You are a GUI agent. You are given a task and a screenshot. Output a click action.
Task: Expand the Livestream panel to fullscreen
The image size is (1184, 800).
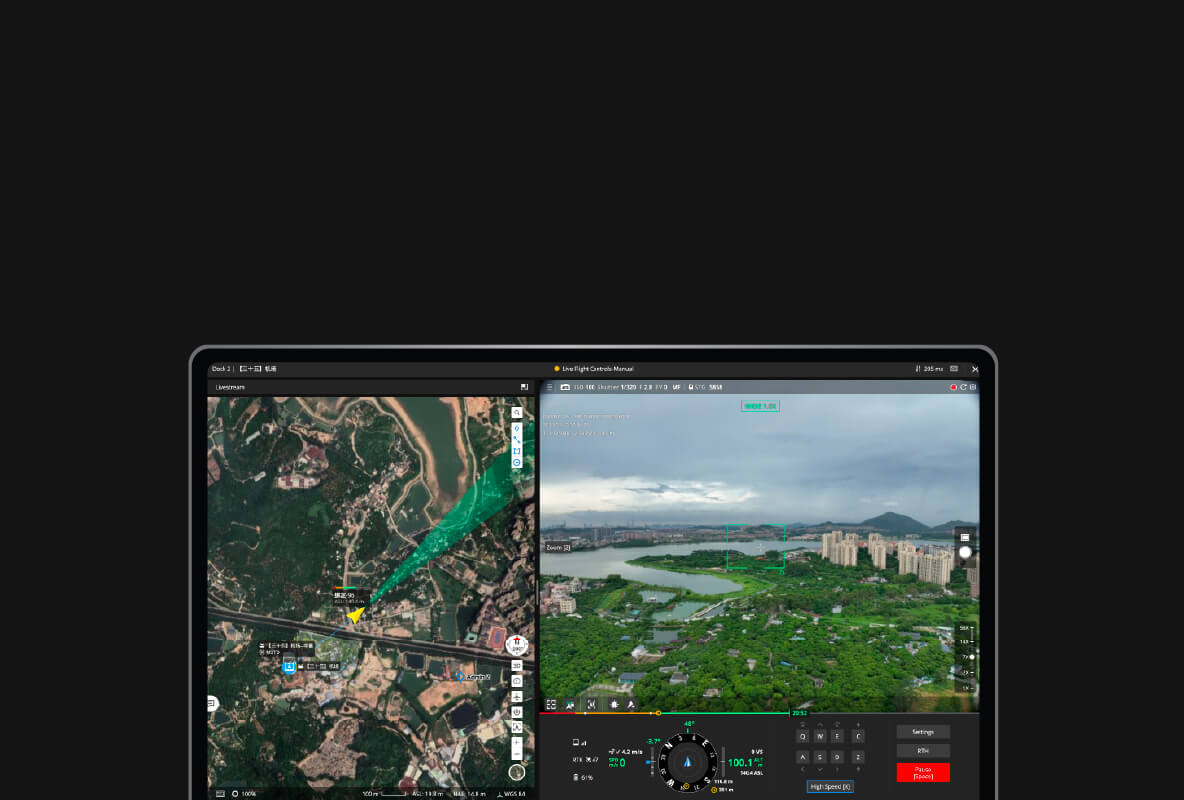pos(524,387)
